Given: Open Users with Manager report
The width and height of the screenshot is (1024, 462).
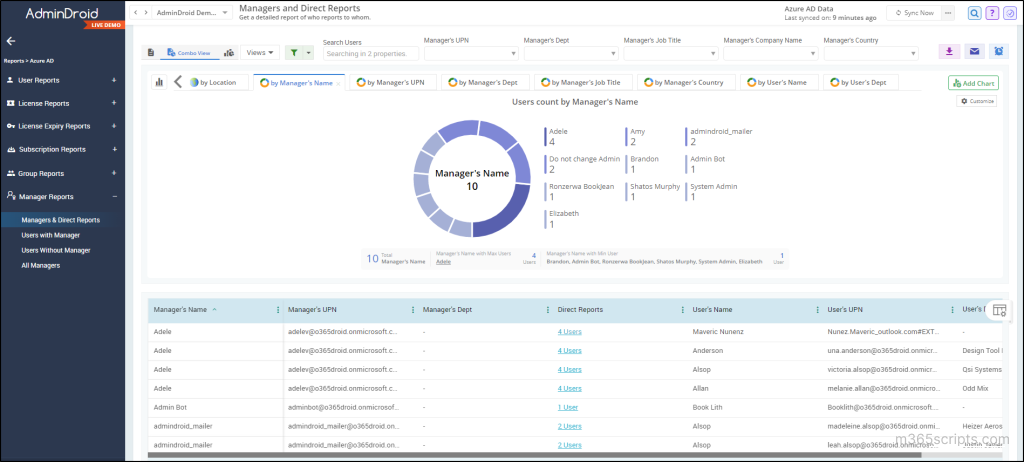Looking at the screenshot, I should click(51, 235).
